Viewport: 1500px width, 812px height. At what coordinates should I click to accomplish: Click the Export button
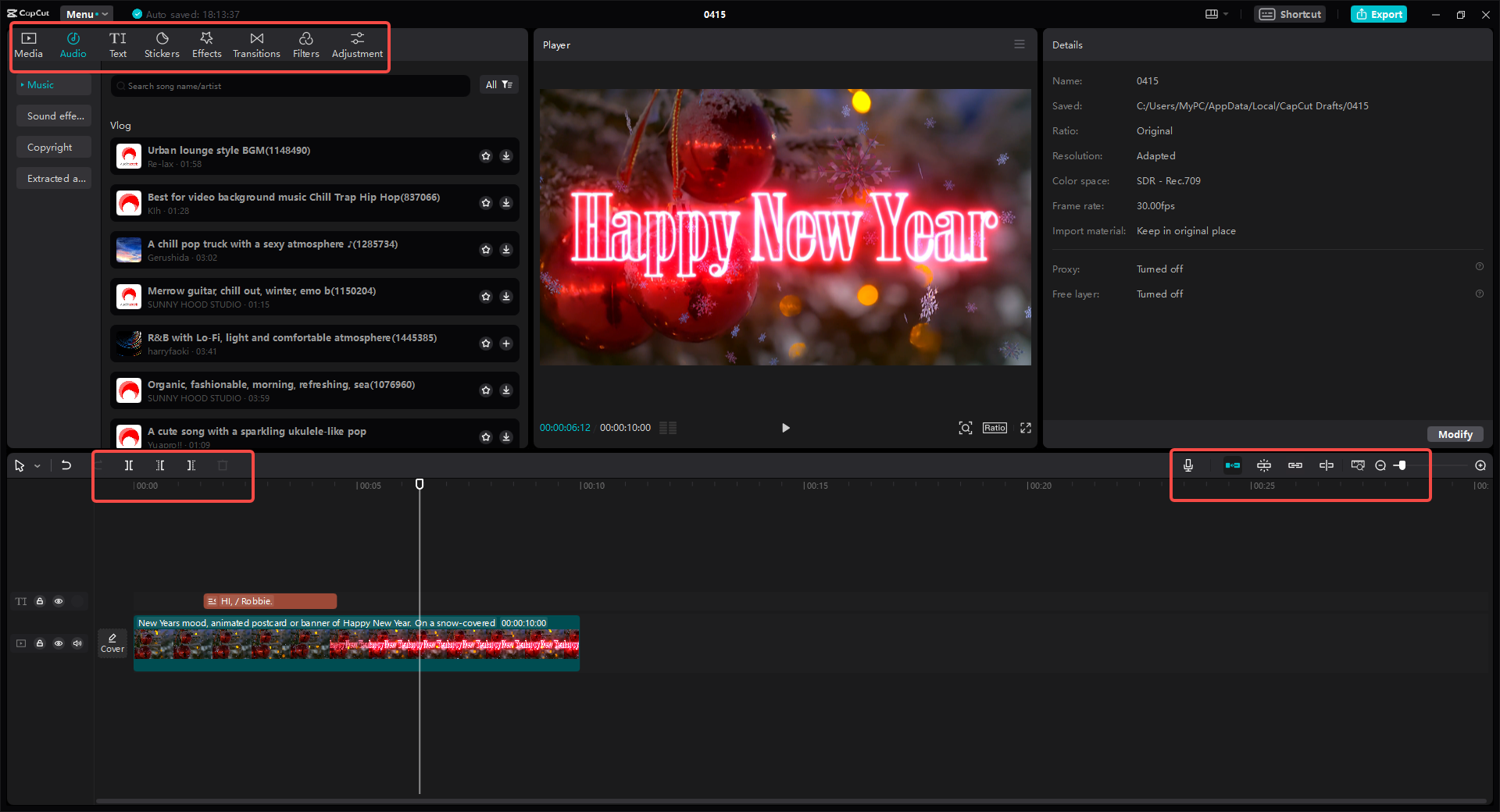point(1378,14)
